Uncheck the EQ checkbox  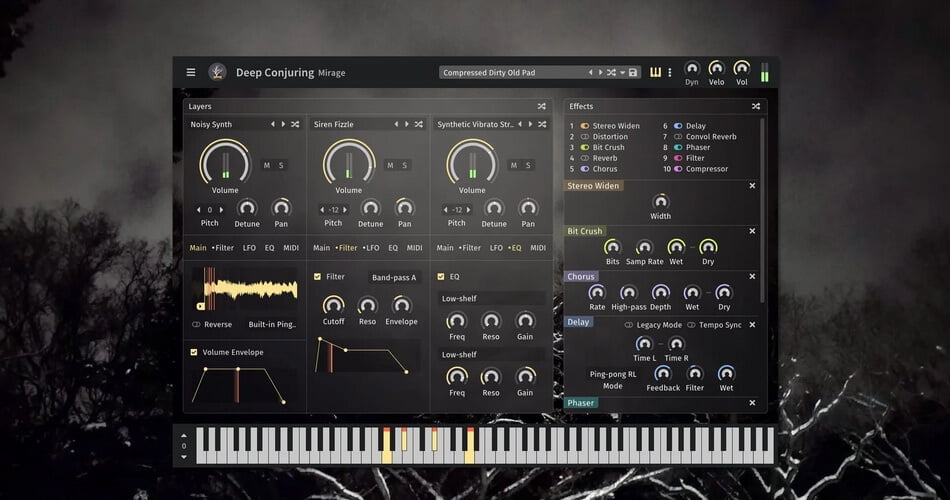pyautogui.click(x=441, y=276)
